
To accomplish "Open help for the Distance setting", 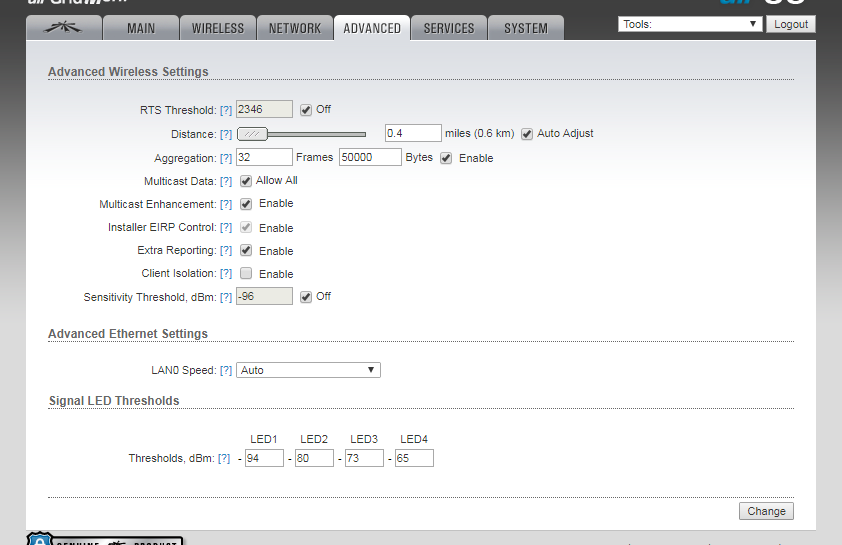I will tap(226, 134).
